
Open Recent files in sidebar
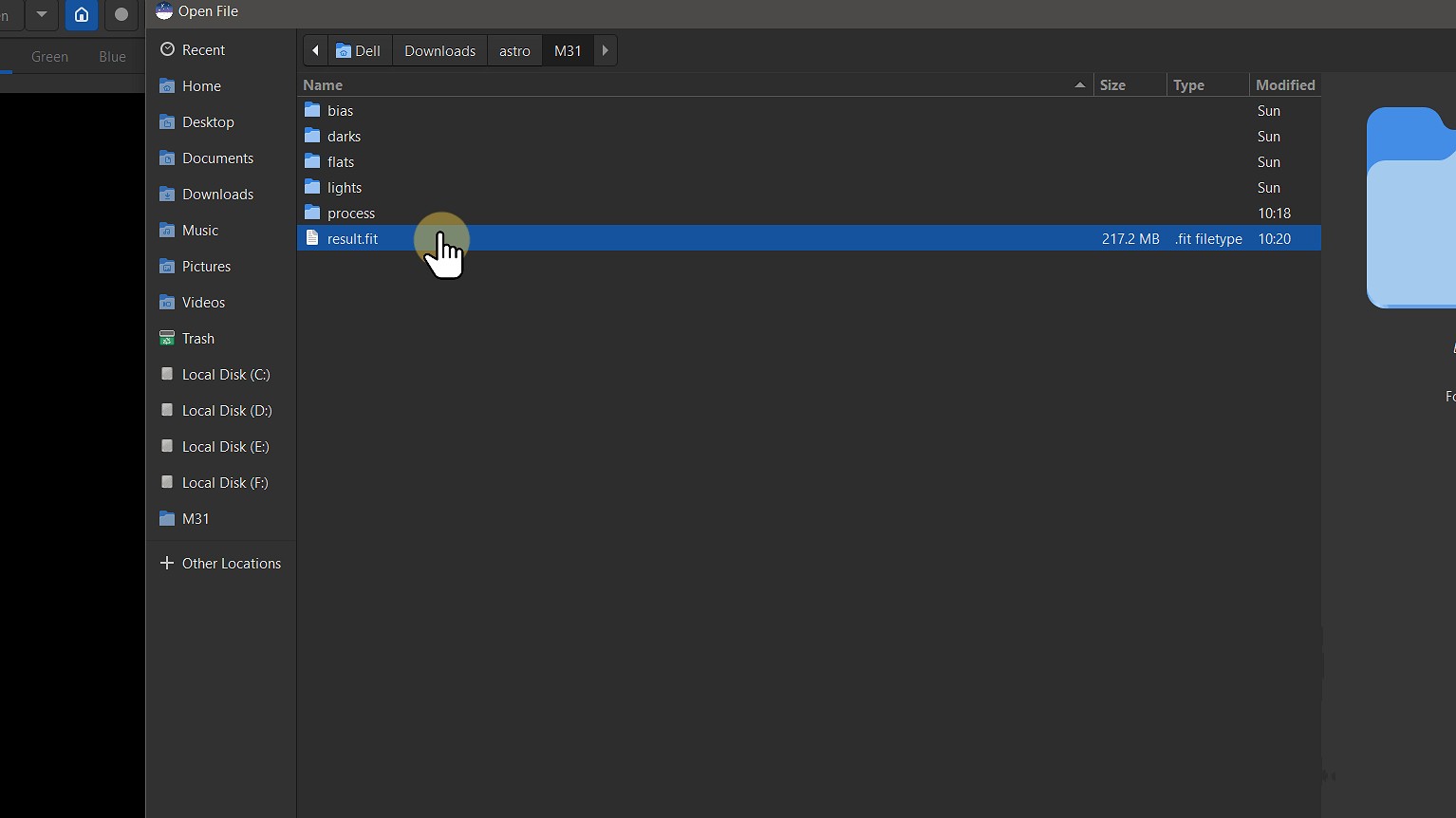(x=203, y=50)
